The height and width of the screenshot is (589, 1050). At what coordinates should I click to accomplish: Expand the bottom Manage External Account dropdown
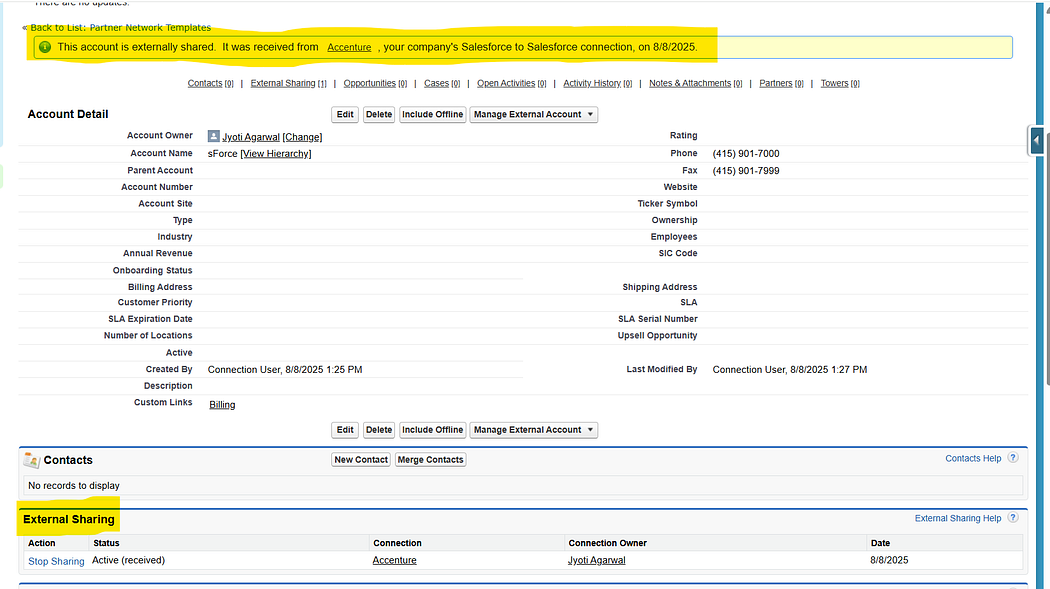(x=533, y=430)
